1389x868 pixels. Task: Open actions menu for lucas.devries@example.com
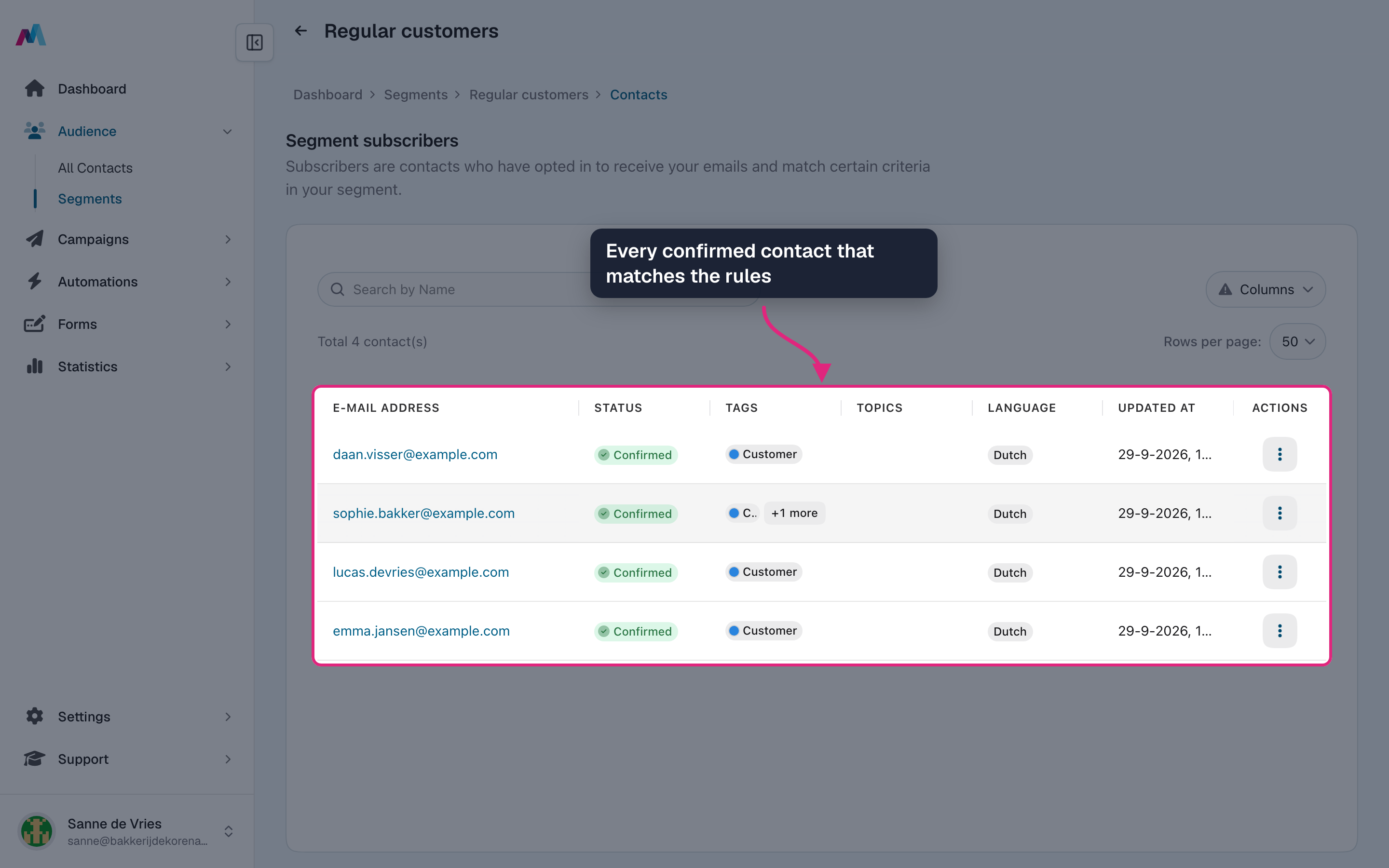pos(1280,572)
